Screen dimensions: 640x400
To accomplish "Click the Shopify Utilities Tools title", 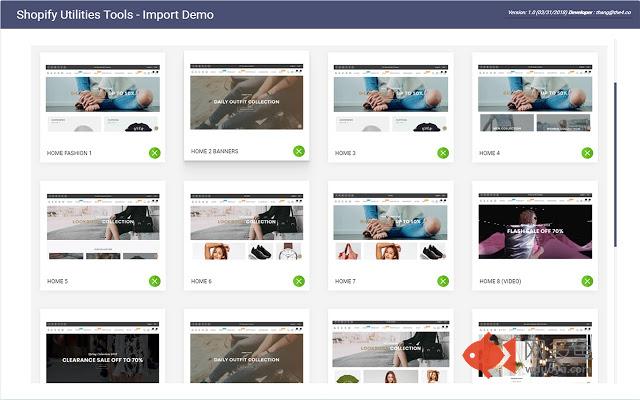I will click(114, 14).
